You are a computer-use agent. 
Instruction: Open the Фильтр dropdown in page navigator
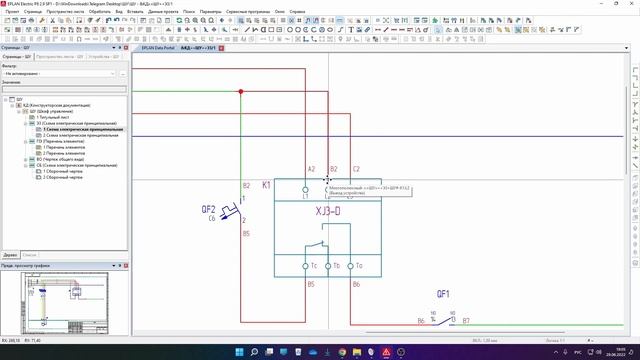tap(60, 73)
